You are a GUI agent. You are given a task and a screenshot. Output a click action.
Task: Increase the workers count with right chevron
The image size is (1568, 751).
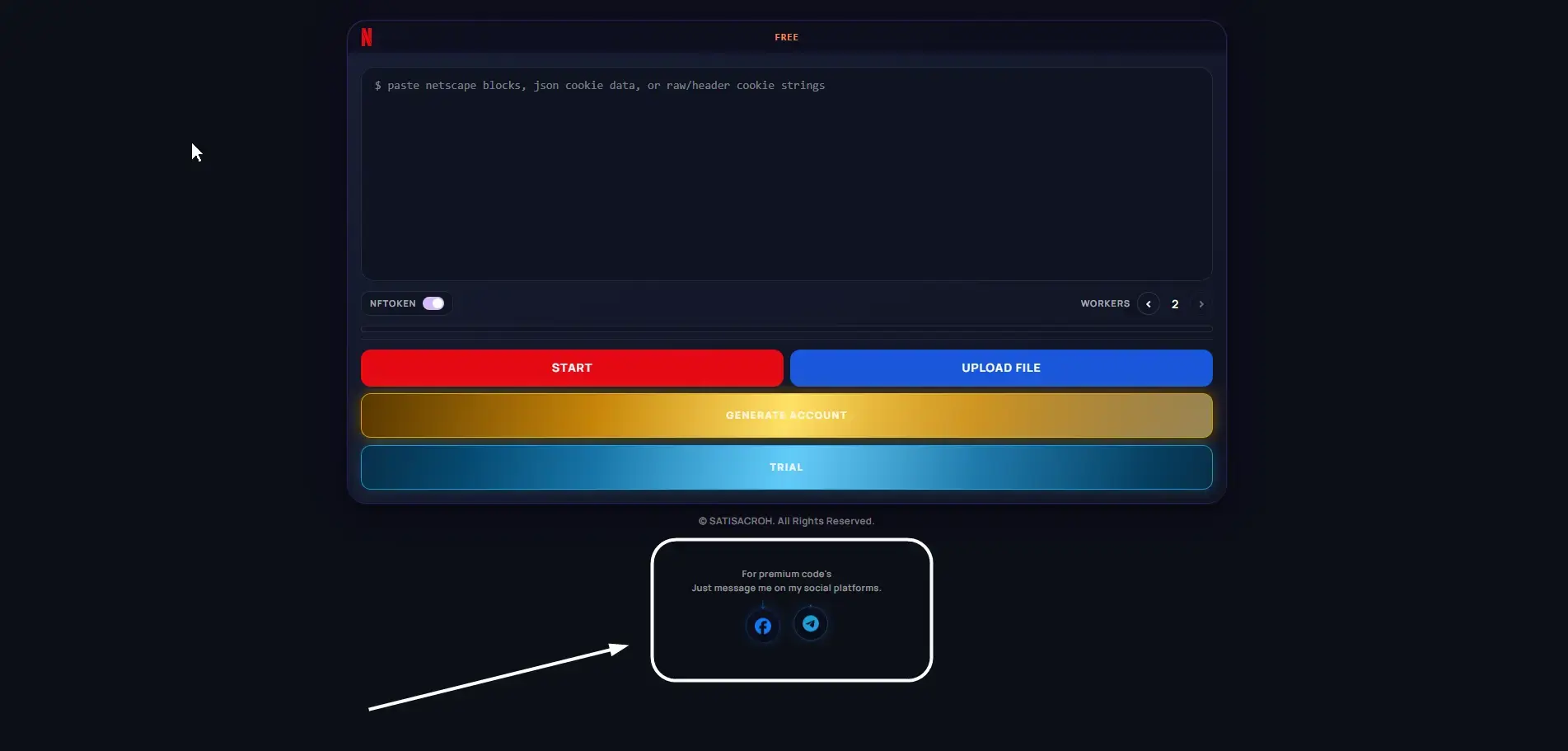point(1201,304)
